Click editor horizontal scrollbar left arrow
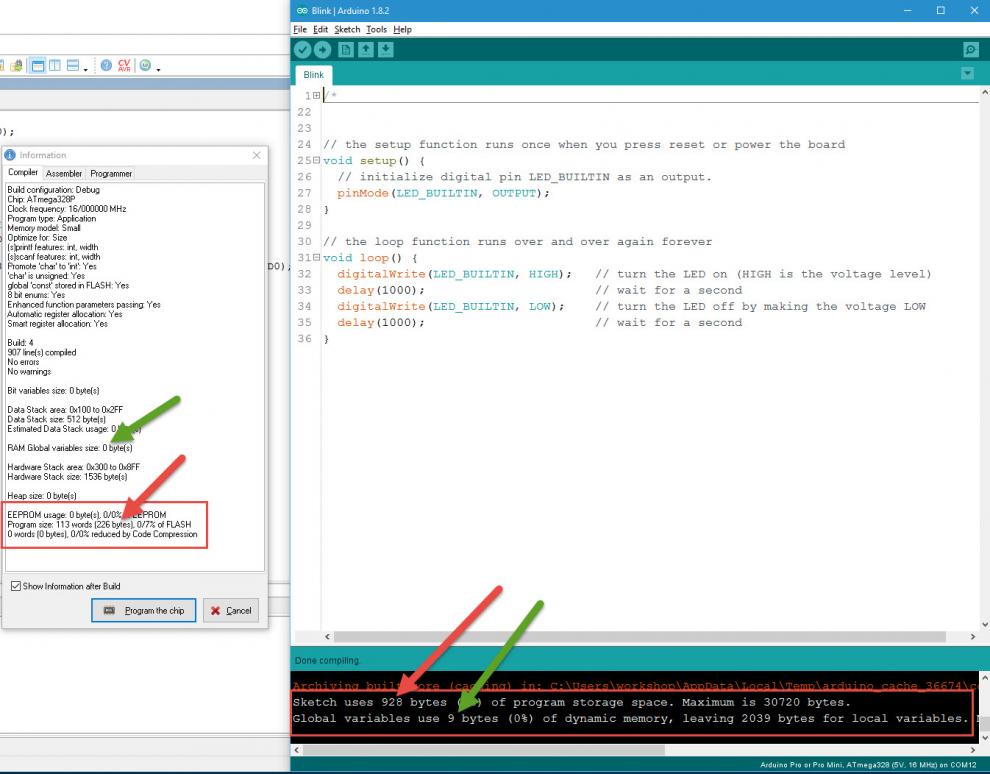Screen dimensions: 990x774 pos(327,637)
